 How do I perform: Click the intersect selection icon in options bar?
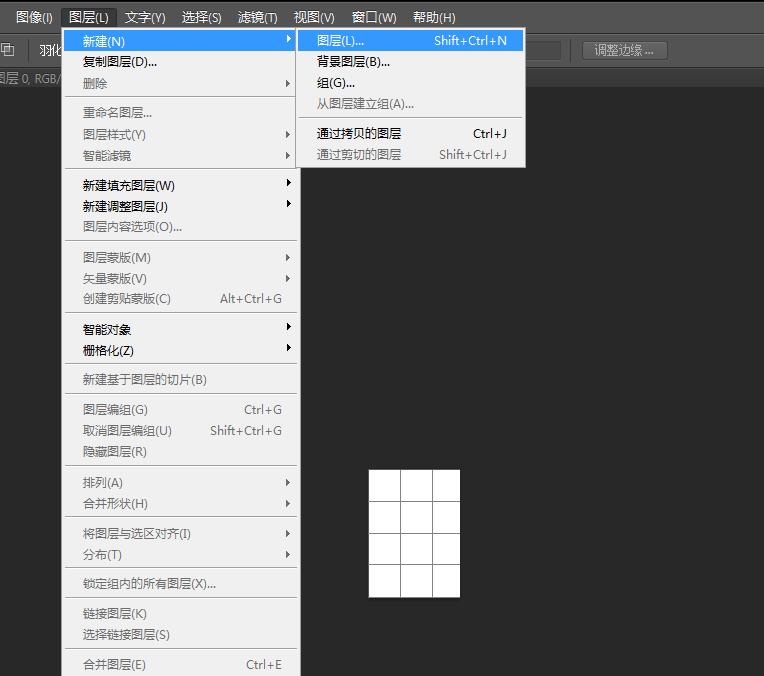7,49
